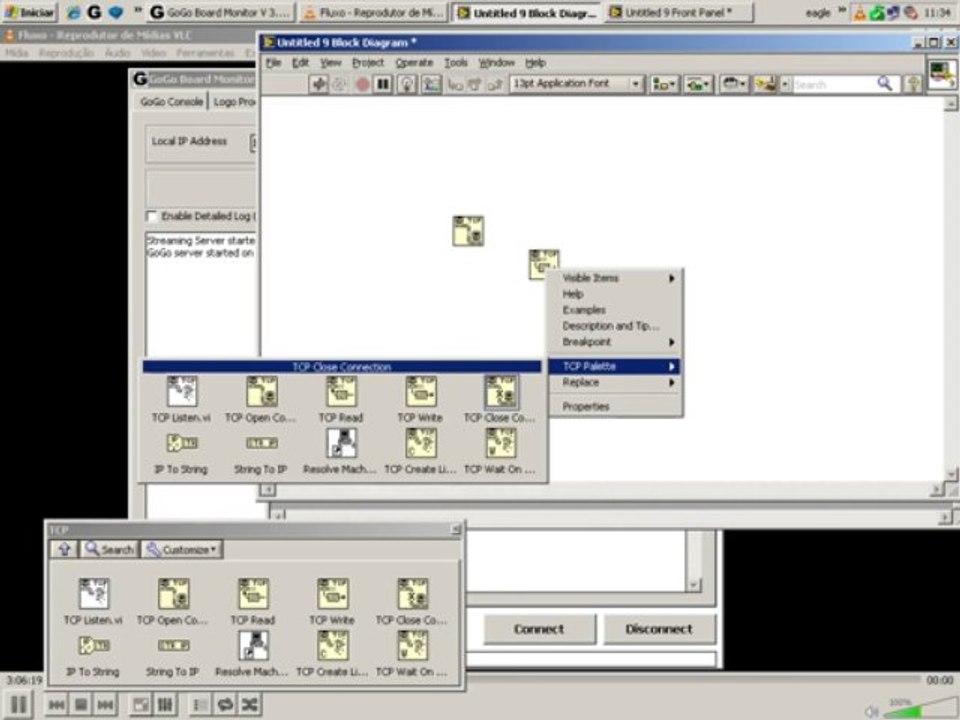Select TCP Read in the pop-up palette
Viewport: 960px width, 720px height.
click(341, 399)
